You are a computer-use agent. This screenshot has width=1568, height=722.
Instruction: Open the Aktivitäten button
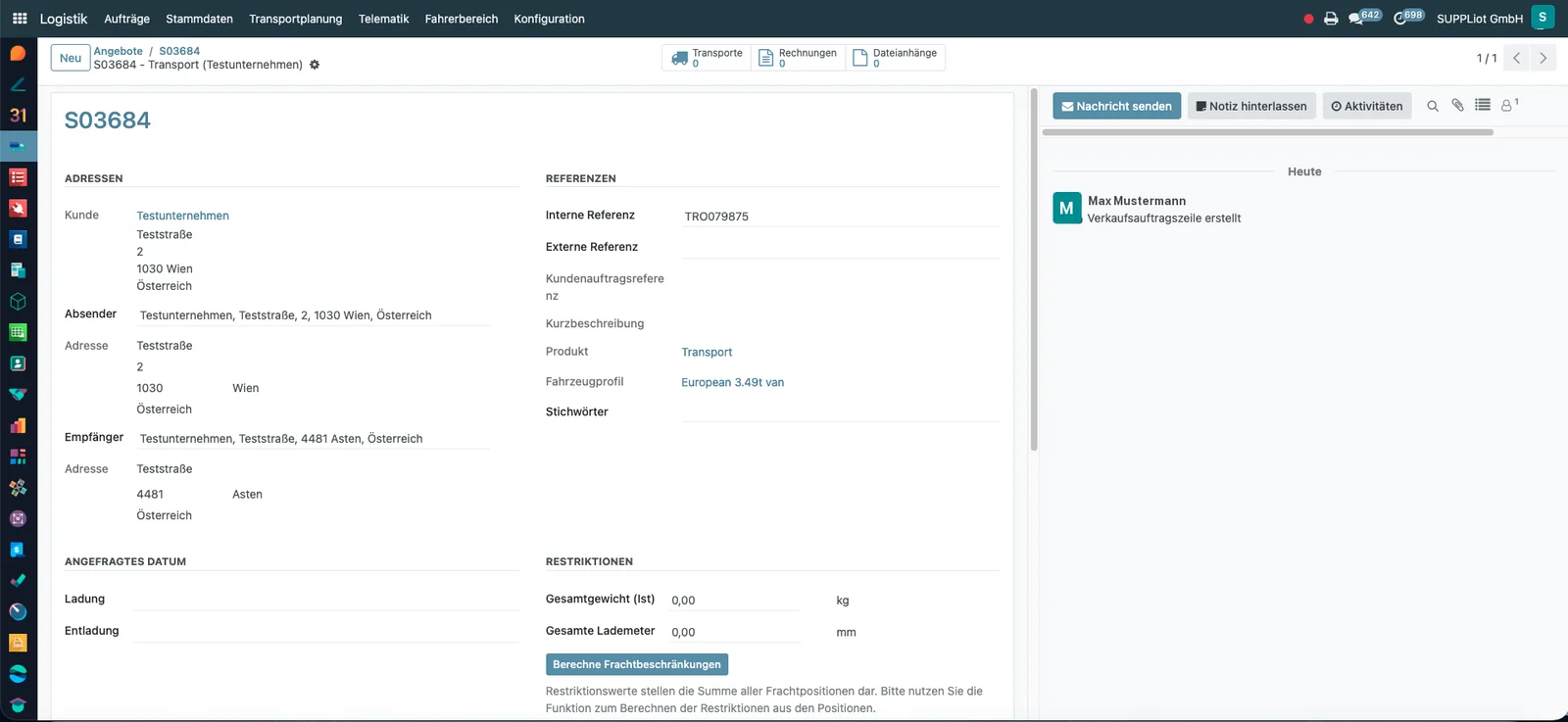coord(1367,106)
